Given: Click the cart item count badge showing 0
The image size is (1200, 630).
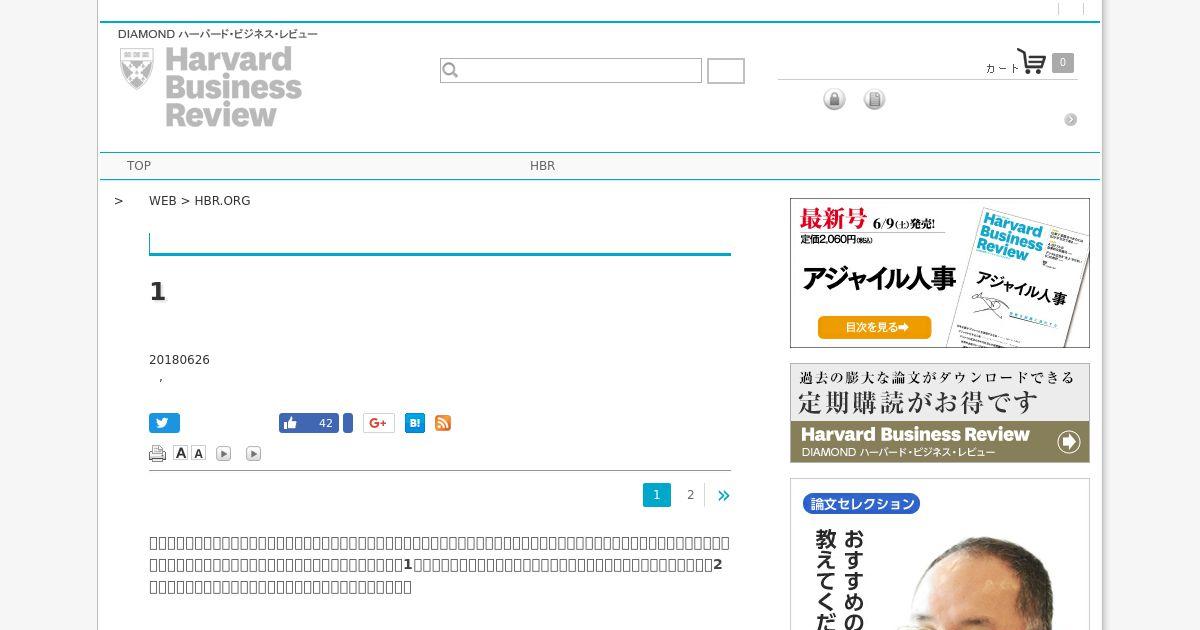Looking at the screenshot, I should (1063, 62).
